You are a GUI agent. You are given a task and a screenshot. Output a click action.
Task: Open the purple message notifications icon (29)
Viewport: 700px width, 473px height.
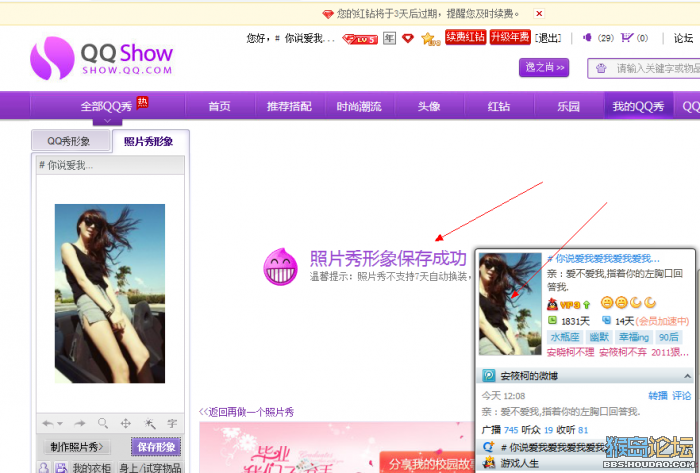click(588, 38)
